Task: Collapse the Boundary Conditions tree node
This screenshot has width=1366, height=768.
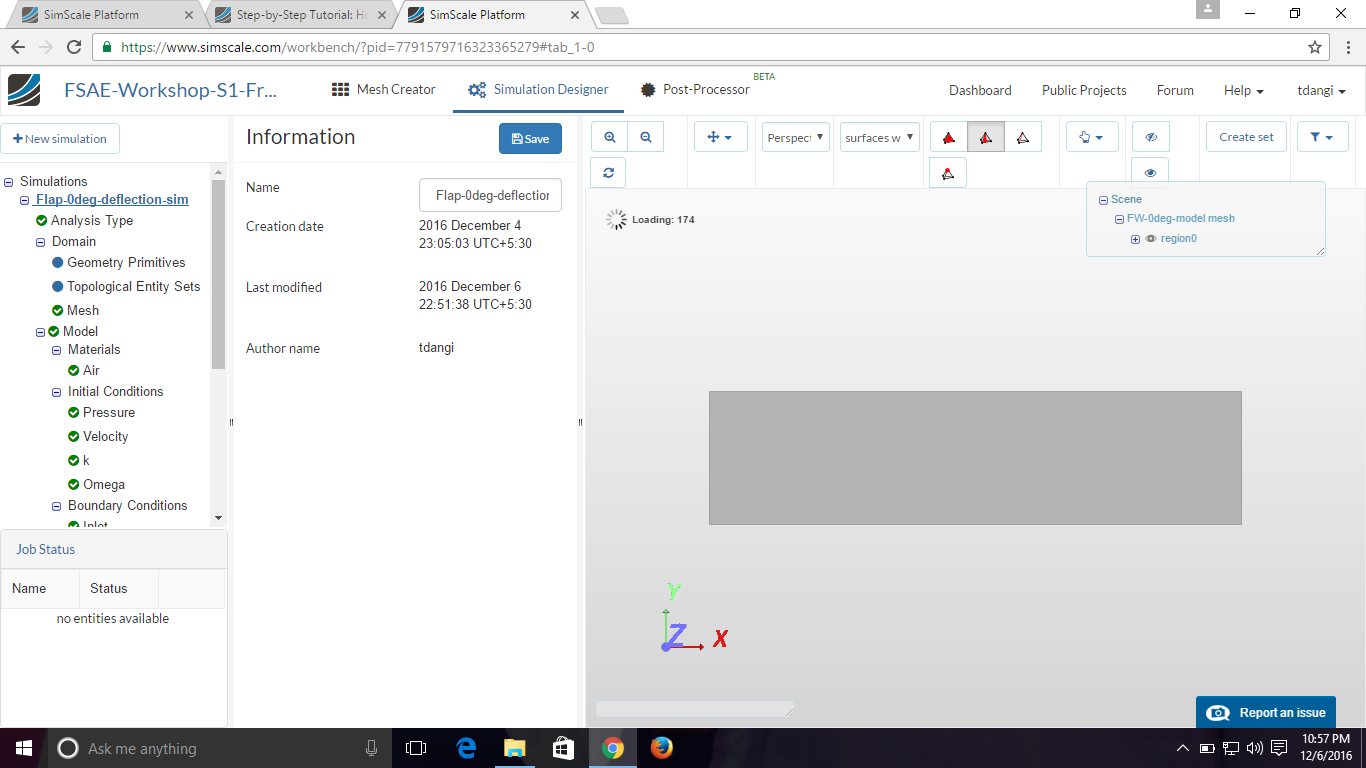Action: click(x=57, y=506)
